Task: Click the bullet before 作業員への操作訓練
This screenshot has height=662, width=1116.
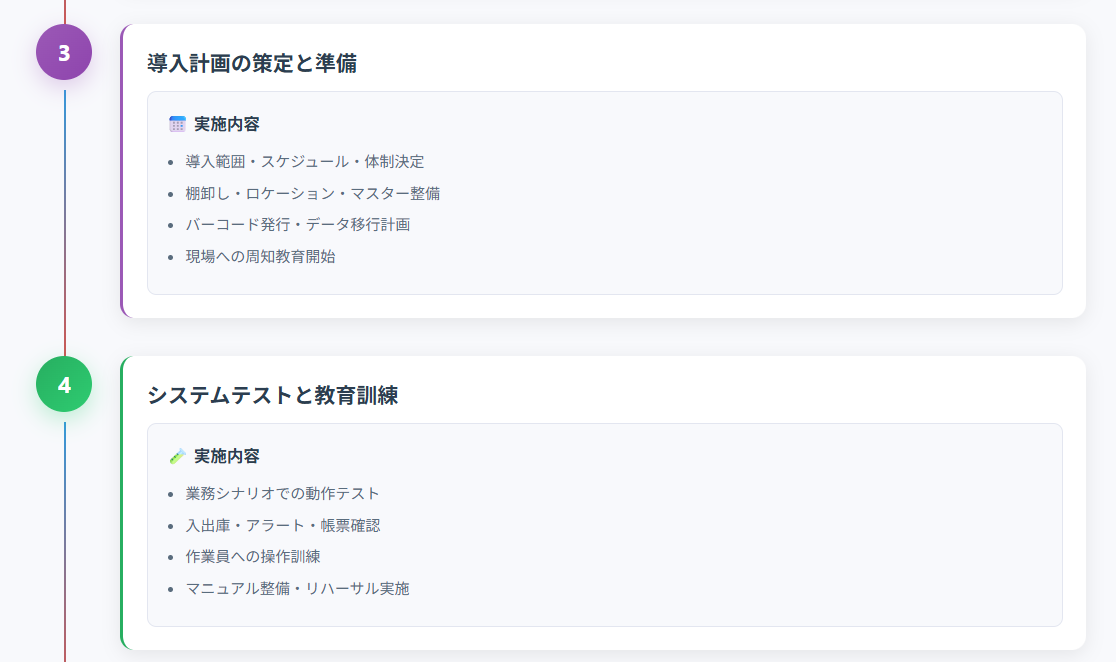Action: point(171,557)
